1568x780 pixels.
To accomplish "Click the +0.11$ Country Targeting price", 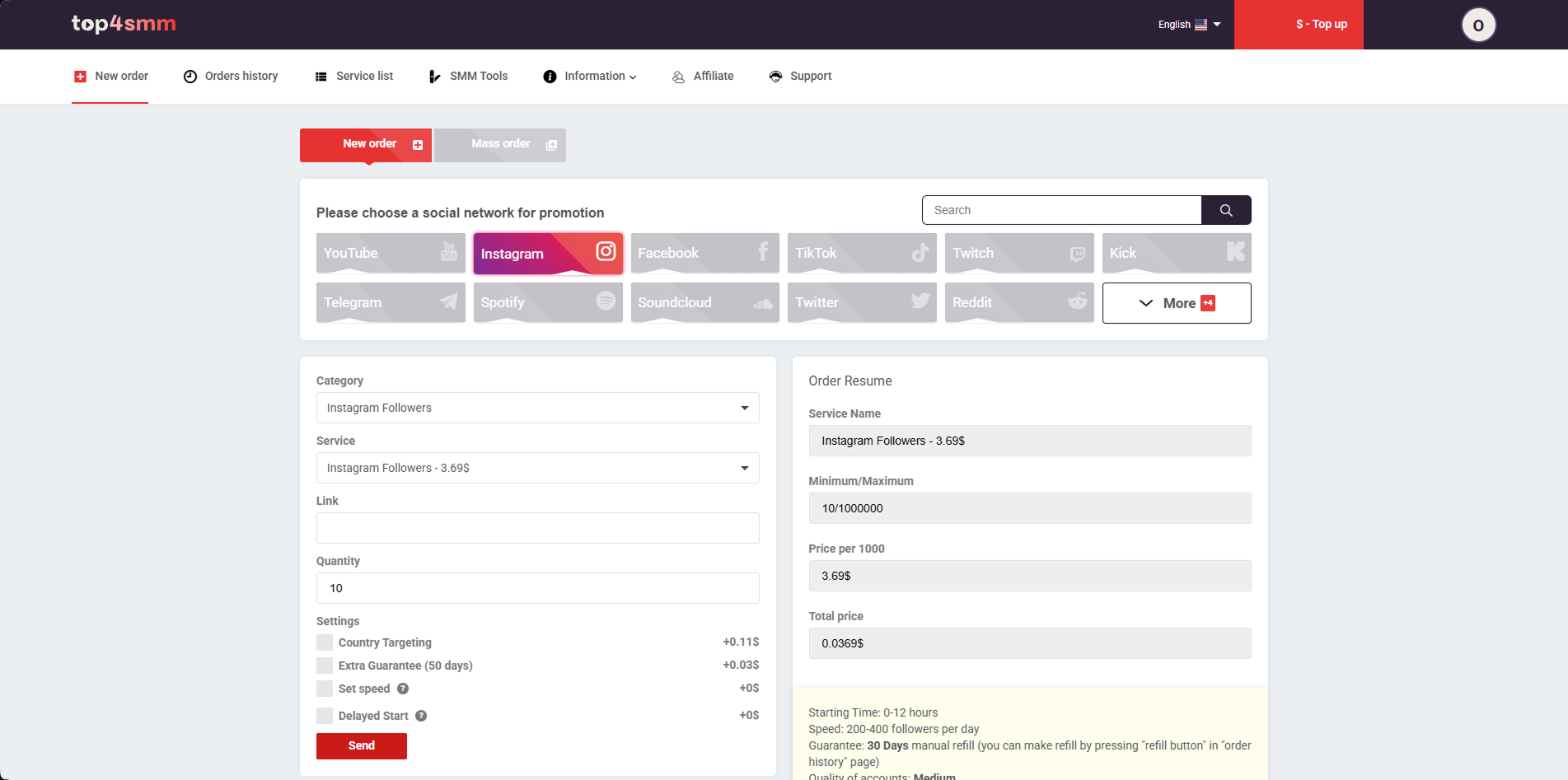I will [741, 642].
